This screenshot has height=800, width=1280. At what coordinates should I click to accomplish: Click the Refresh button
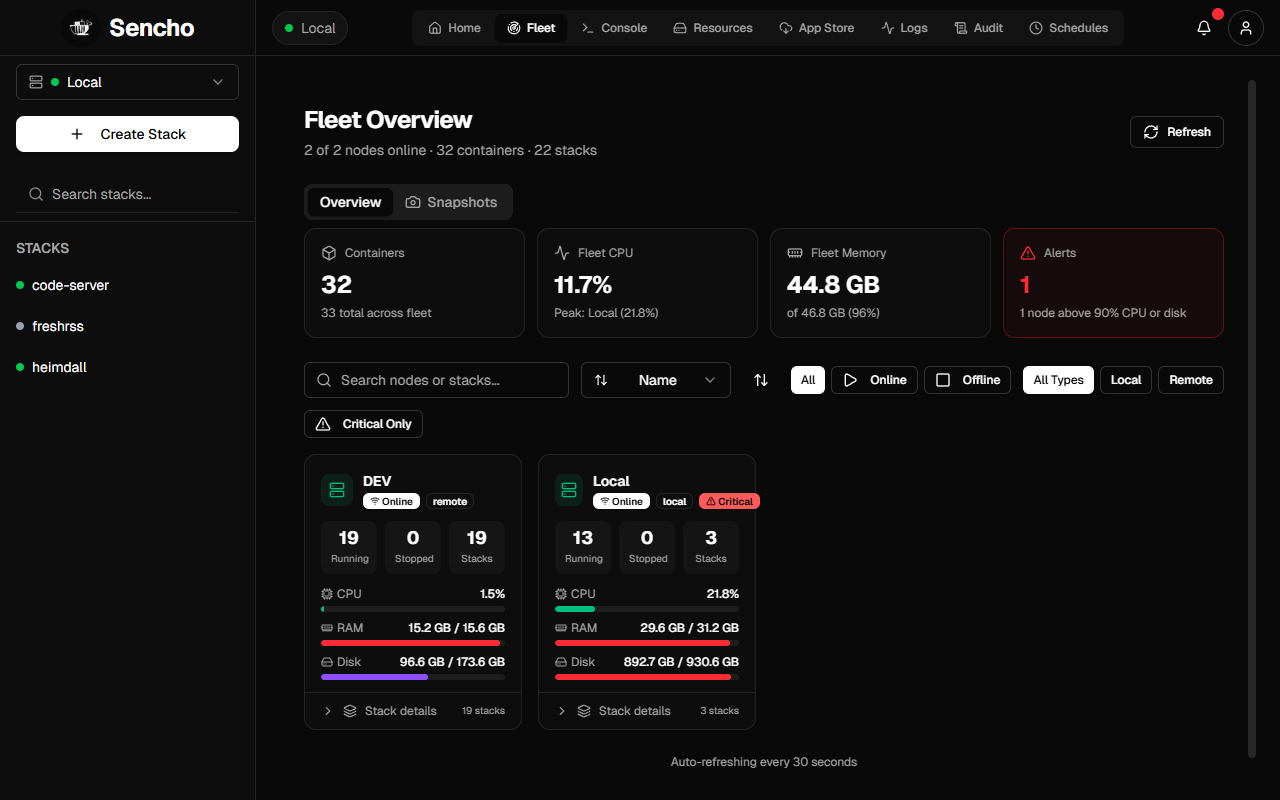(1177, 132)
